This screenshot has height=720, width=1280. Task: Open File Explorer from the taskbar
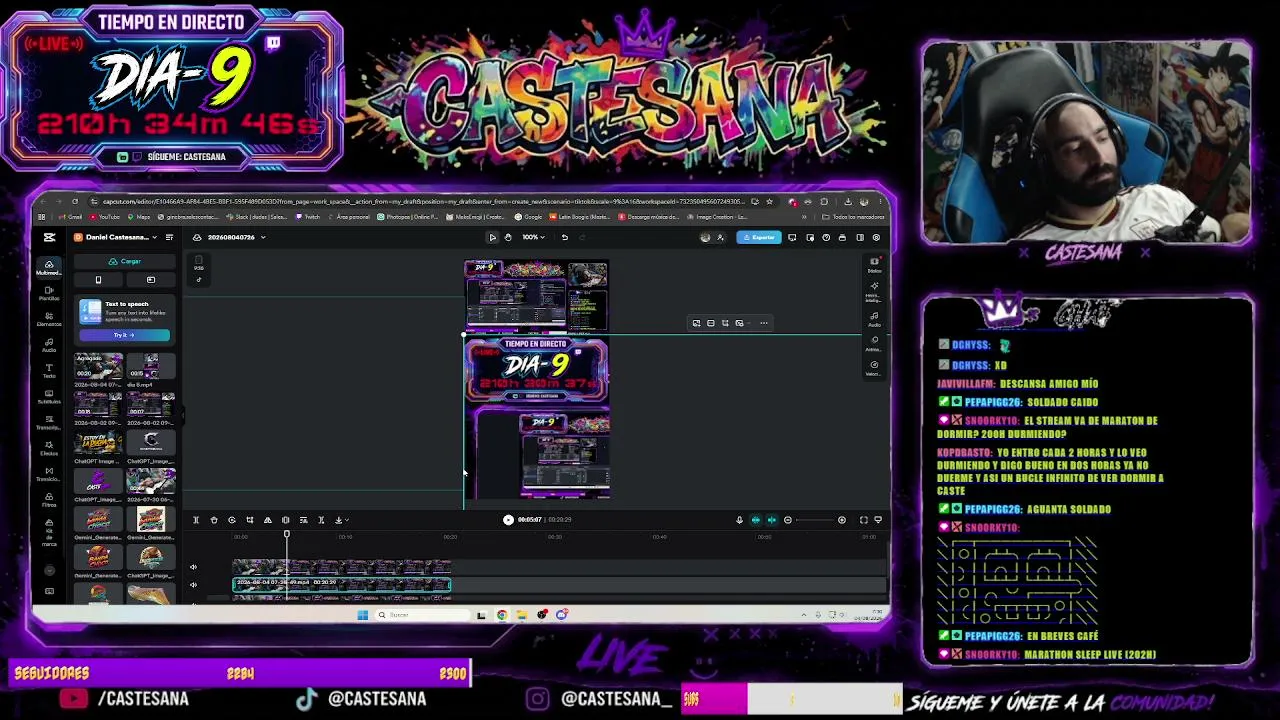(521, 615)
